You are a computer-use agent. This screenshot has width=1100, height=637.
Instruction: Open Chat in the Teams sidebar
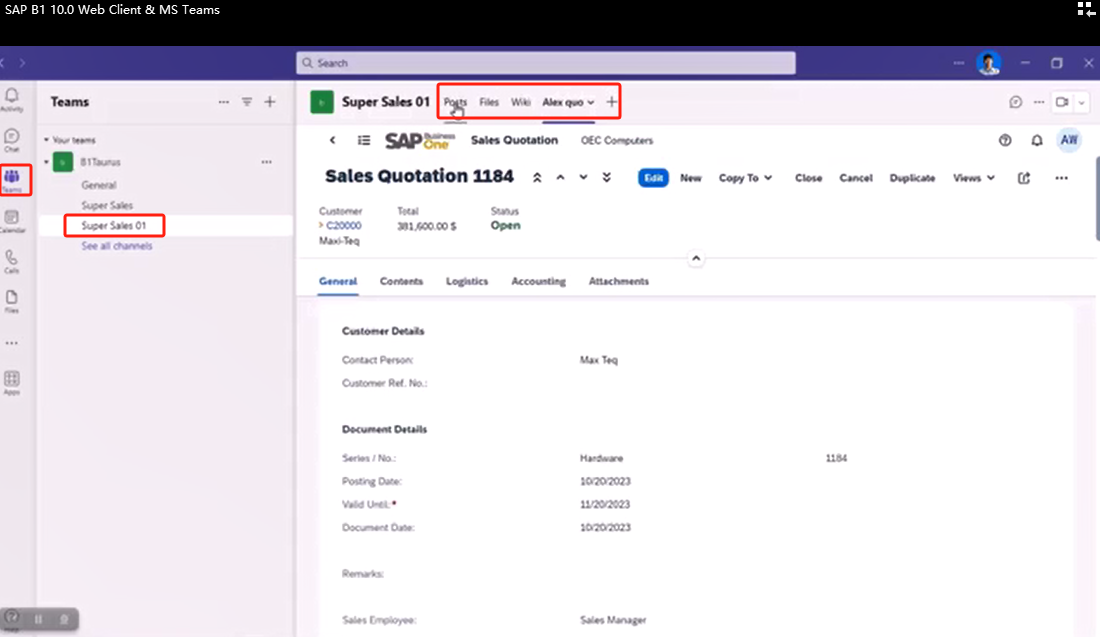12,140
